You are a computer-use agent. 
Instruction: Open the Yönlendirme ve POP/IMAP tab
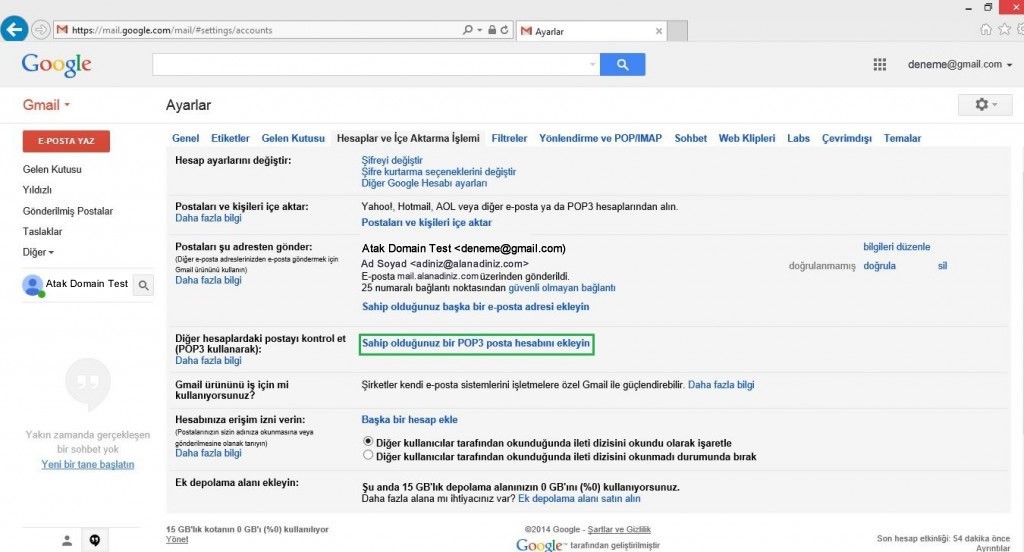(x=600, y=138)
